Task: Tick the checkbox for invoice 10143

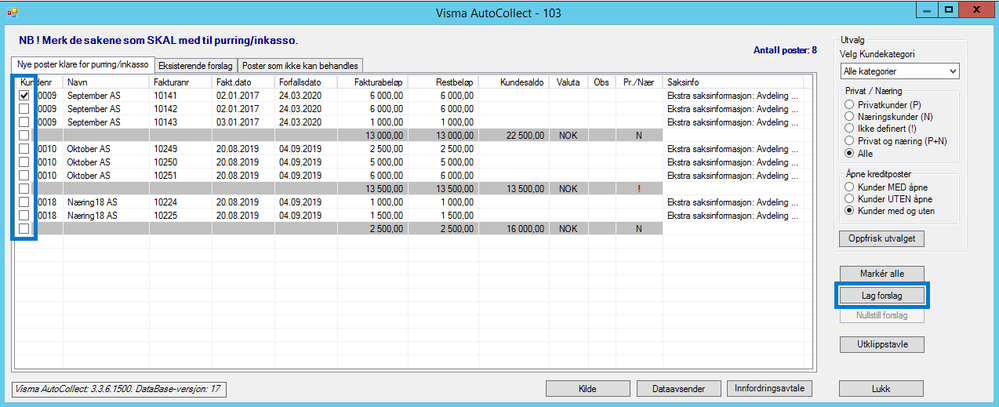Action: (24, 122)
